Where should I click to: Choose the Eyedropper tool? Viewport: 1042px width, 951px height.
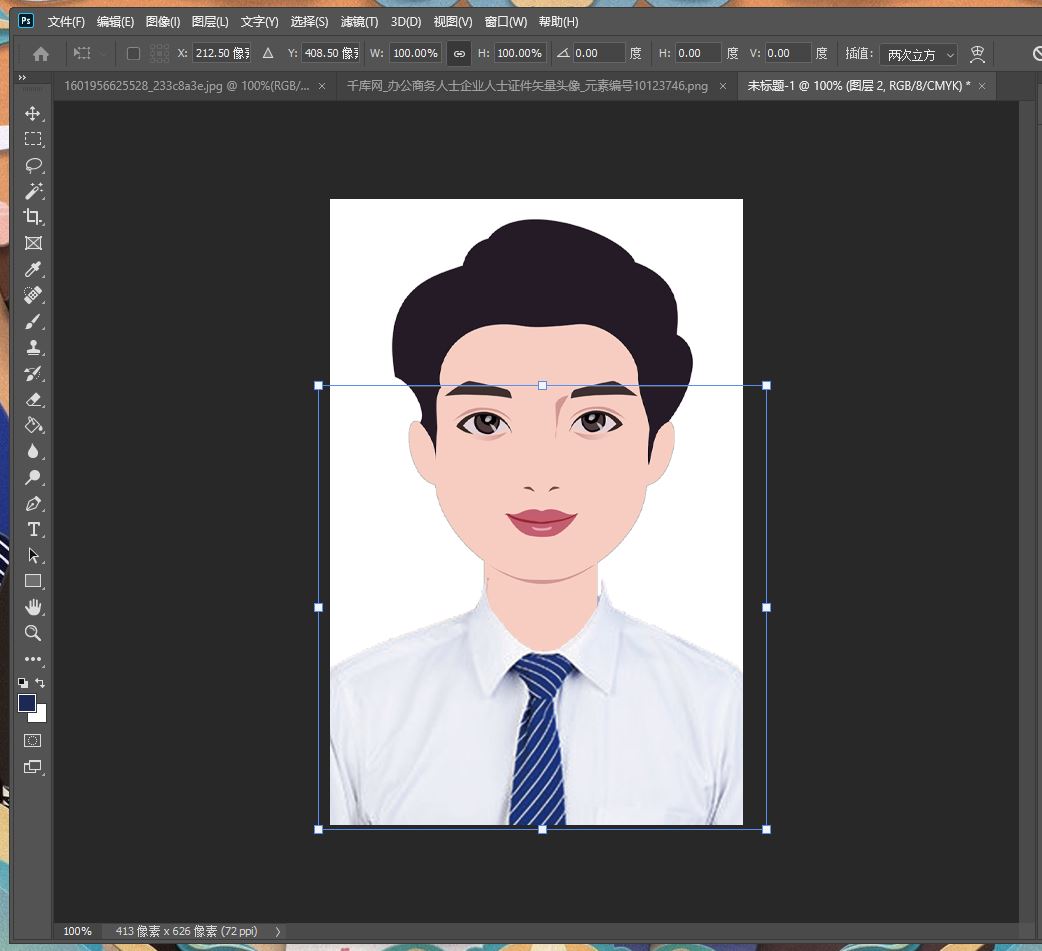click(33, 270)
